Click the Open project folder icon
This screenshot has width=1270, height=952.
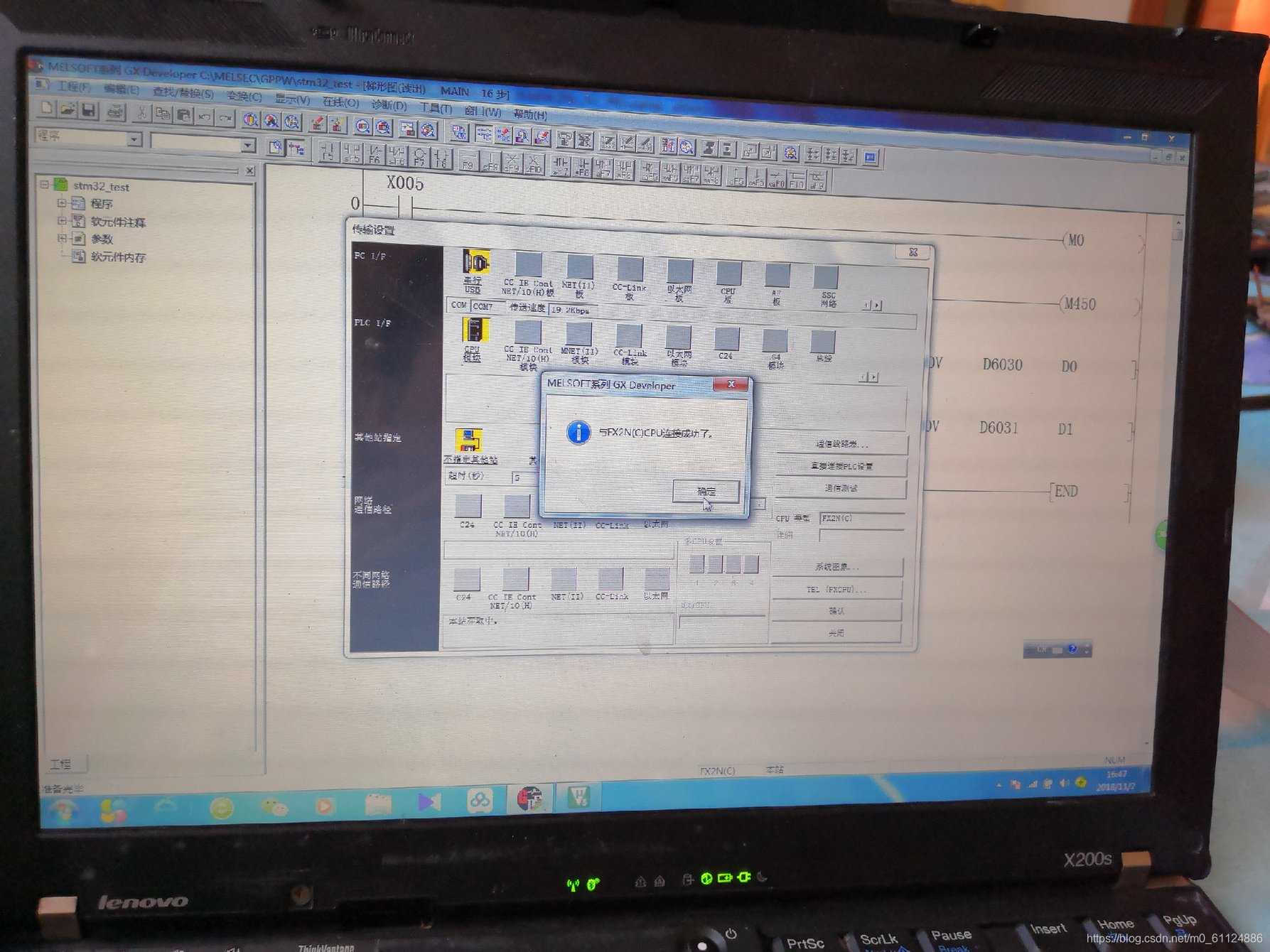[x=68, y=109]
